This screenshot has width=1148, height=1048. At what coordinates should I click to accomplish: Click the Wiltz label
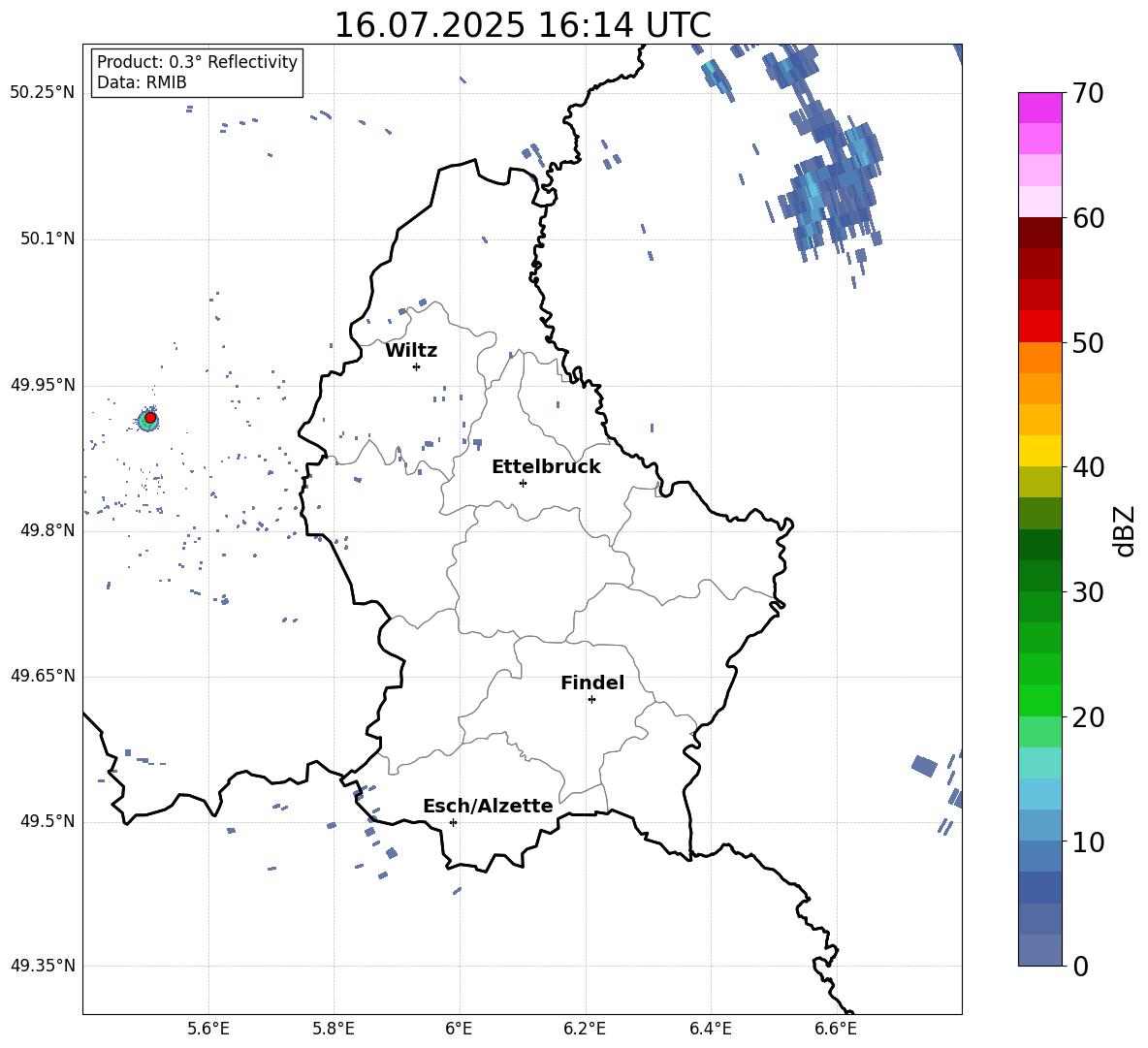tap(411, 351)
